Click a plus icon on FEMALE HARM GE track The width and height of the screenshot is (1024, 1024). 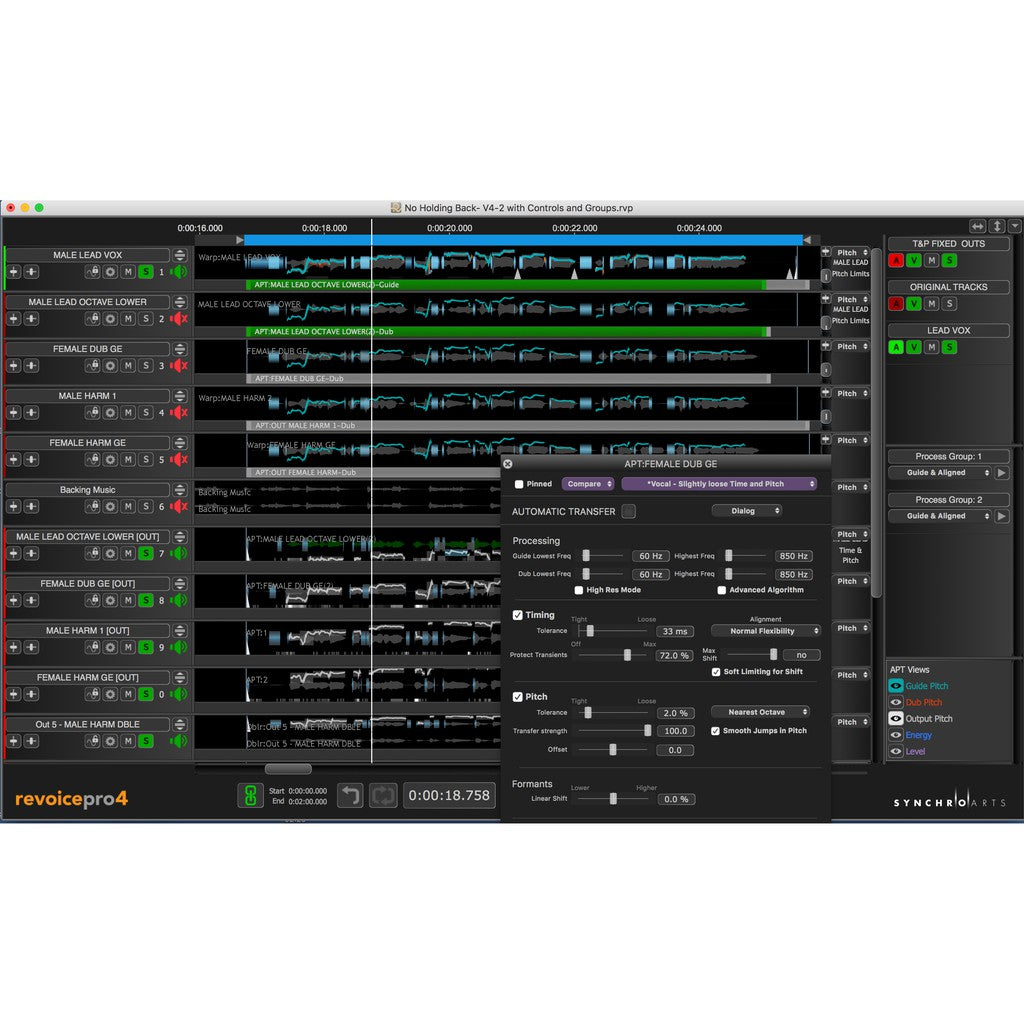13,458
